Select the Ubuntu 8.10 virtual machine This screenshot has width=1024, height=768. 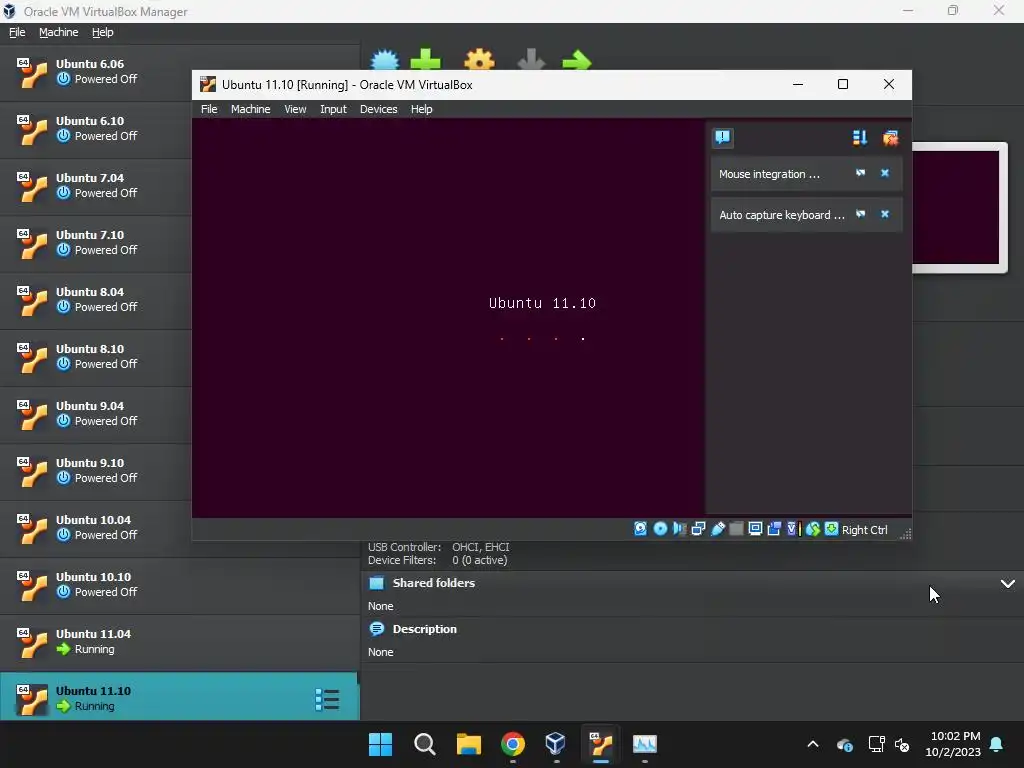(95, 357)
